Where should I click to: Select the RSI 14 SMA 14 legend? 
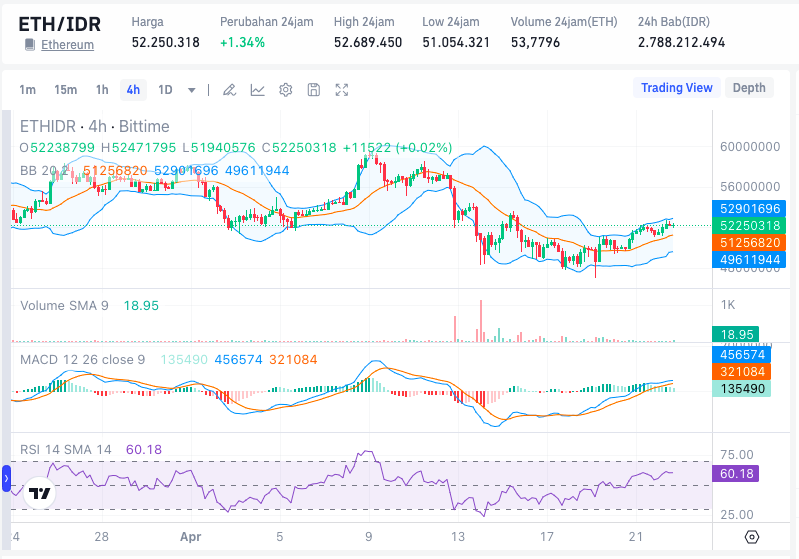pyautogui.click(x=65, y=449)
